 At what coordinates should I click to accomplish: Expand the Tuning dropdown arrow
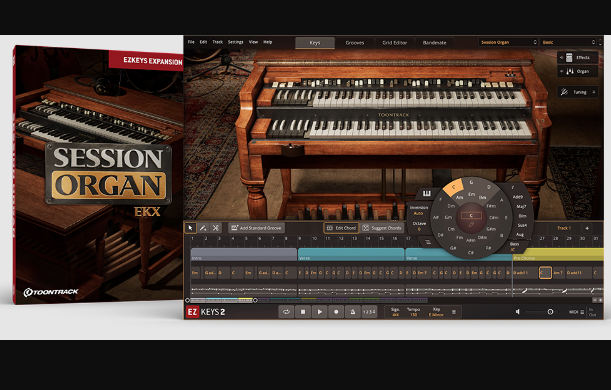click(594, 92)
